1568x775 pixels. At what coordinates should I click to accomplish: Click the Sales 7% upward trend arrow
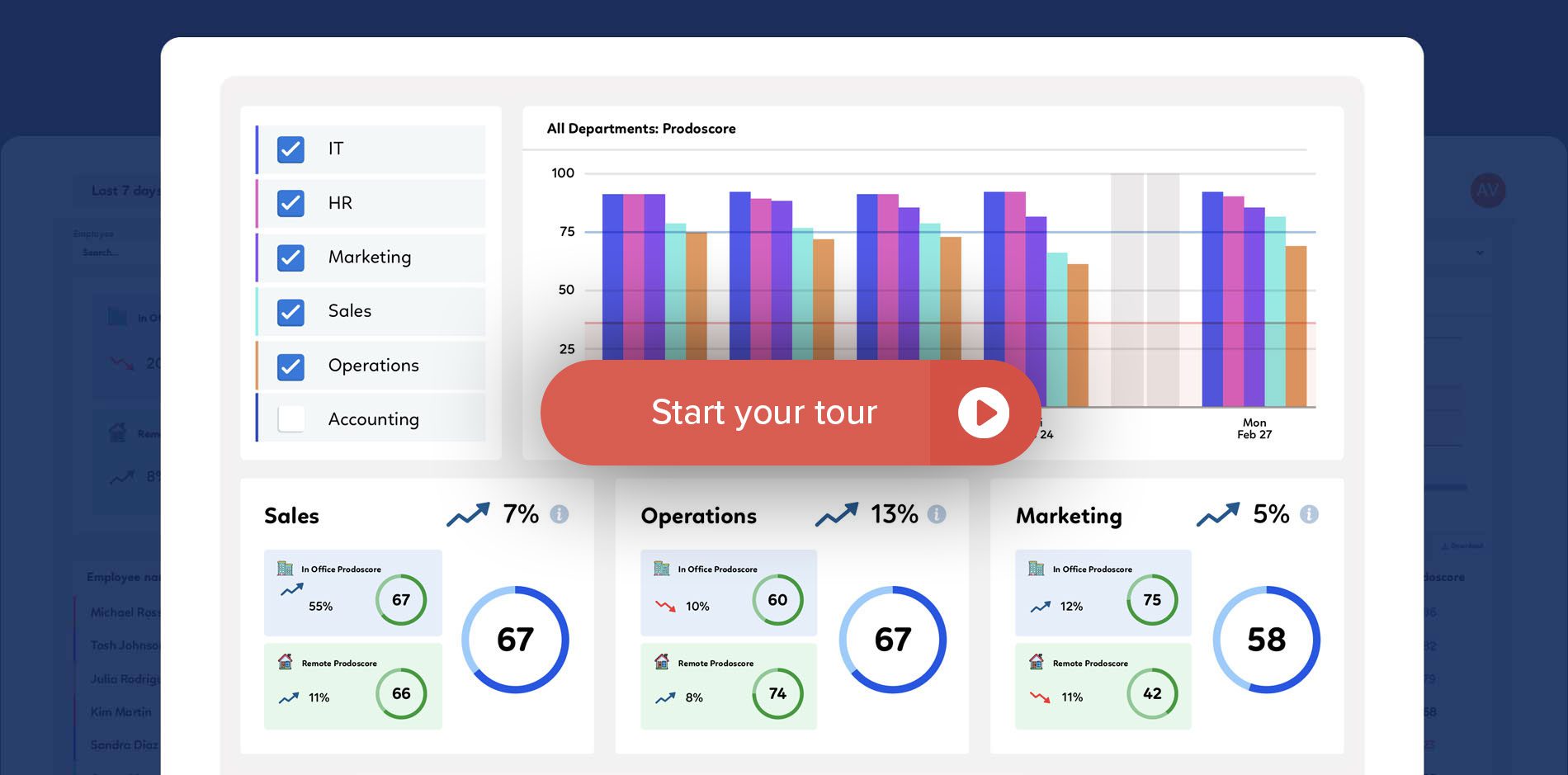click(x=468, y=514)
